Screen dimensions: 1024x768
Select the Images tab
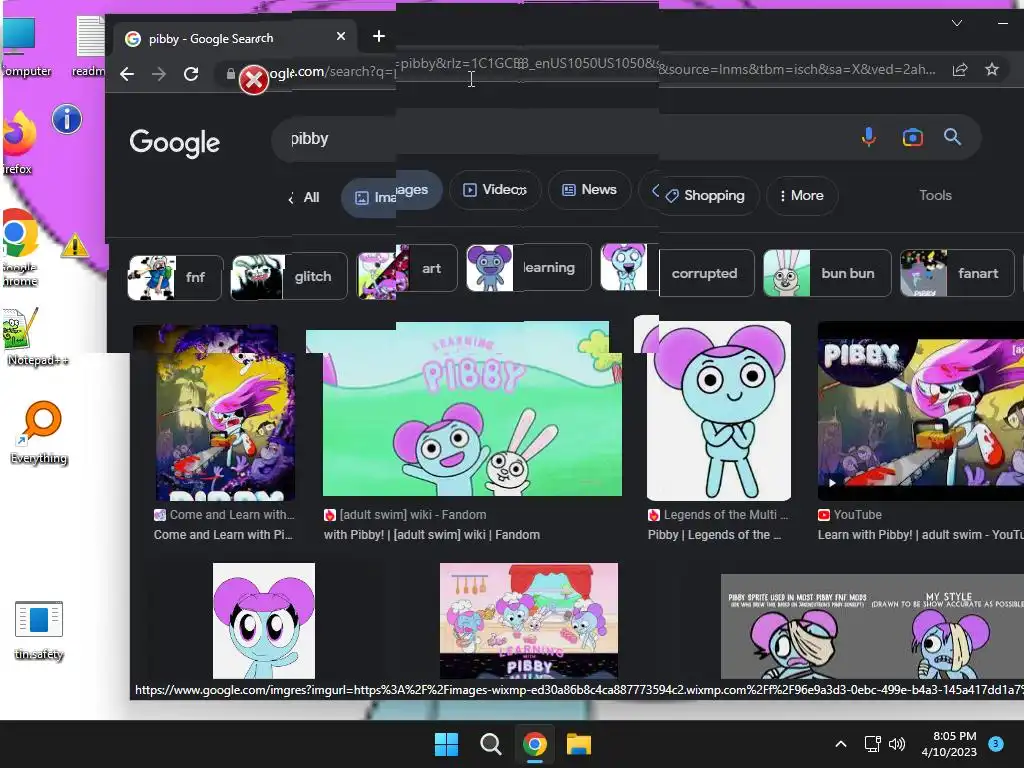392,194
